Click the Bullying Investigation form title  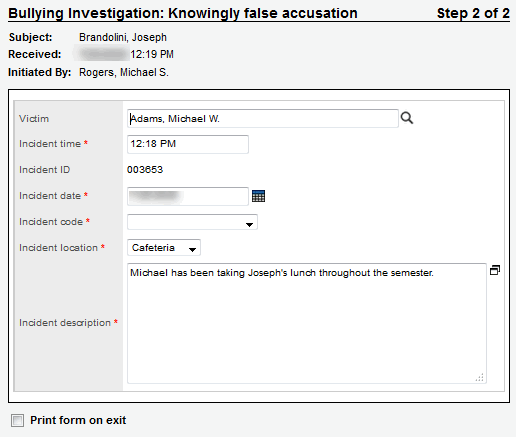(x=183, y=13)
